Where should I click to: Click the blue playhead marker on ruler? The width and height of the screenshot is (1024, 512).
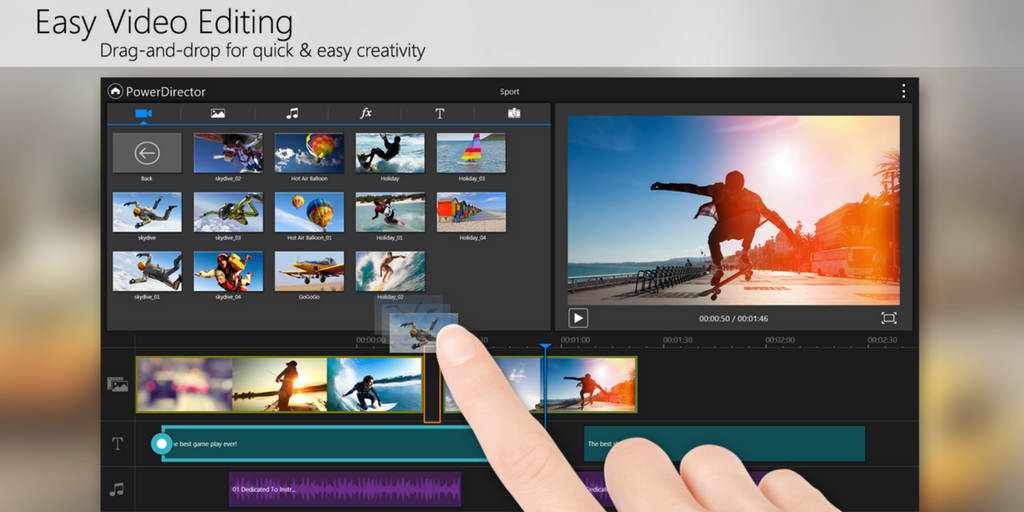click(x=545, y=347)
